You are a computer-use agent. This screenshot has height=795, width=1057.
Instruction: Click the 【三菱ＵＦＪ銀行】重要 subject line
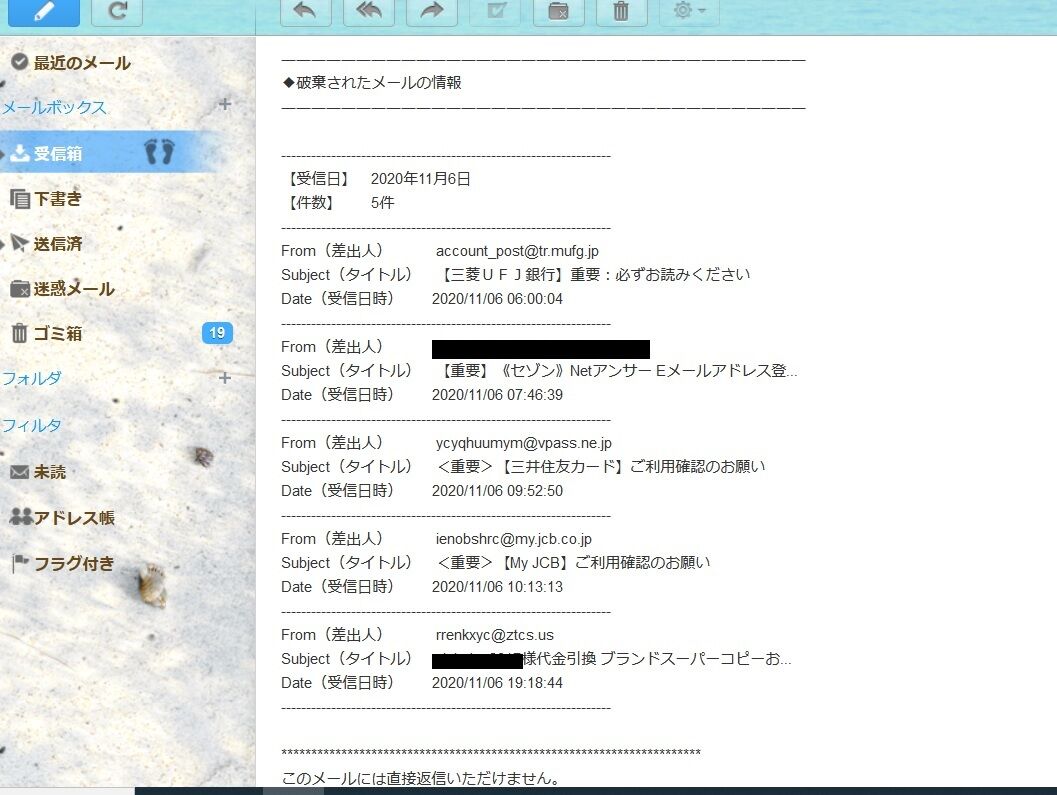[594, 274]
